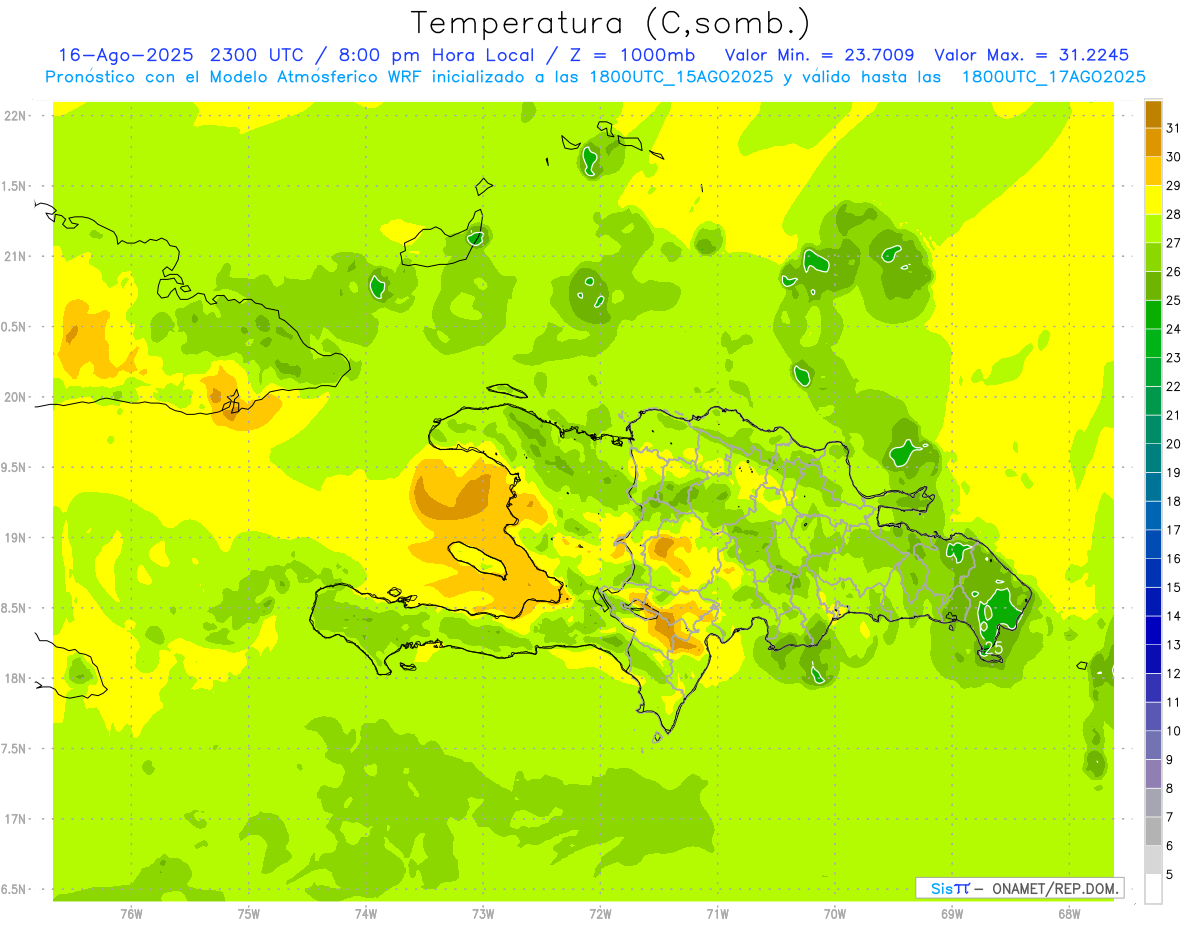Click the number 25 on the color scale
This screenshot has height=927, width=1200.
(x=1174, y=300)
